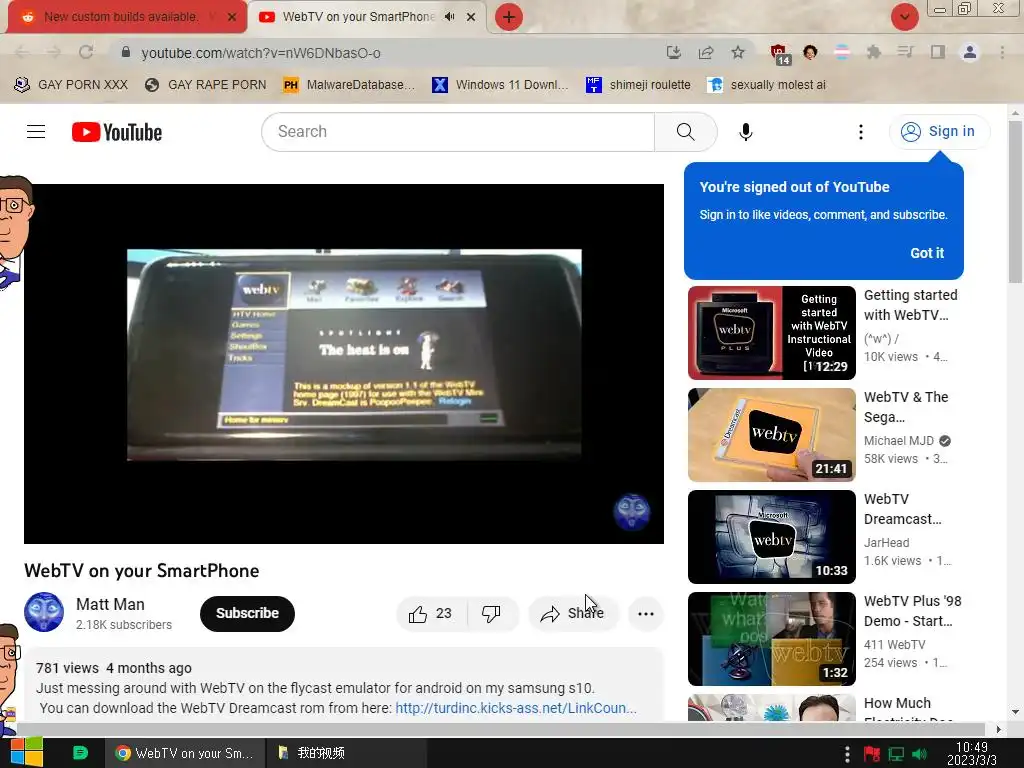This screenshot has width=1024, height=768.
Task: Like the video with thumbs up
Action: (431, 614)
